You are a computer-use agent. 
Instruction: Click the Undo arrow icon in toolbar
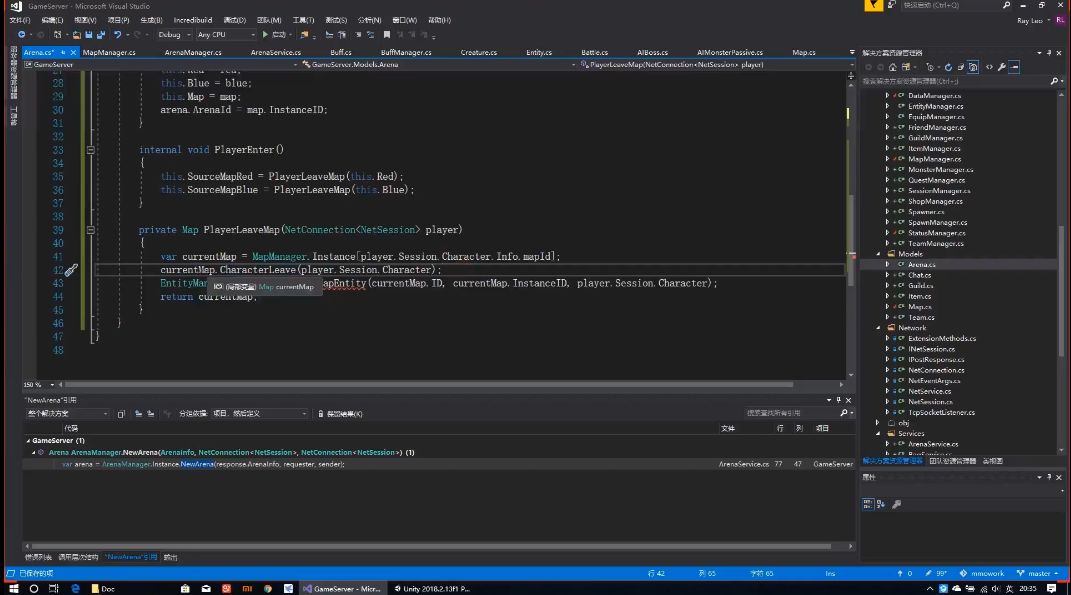[117, 34]
